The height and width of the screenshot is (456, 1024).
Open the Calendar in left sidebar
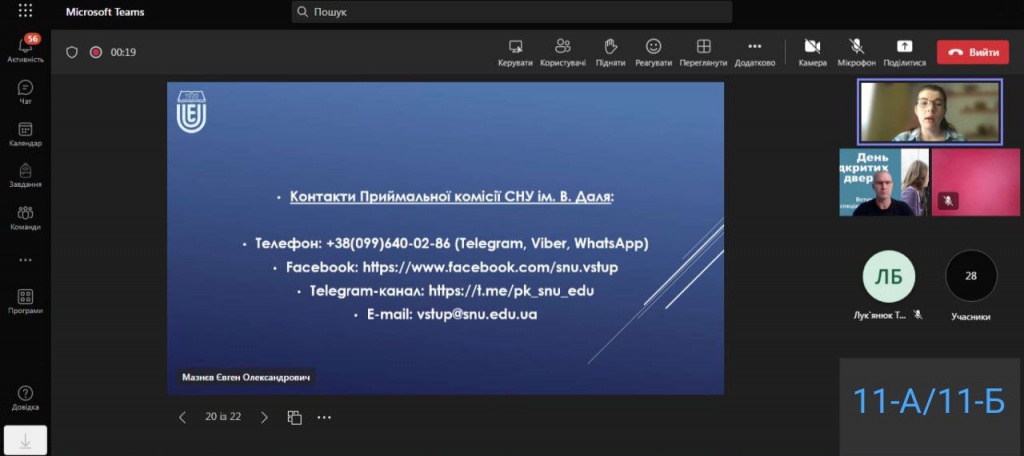tap(25, 134)
